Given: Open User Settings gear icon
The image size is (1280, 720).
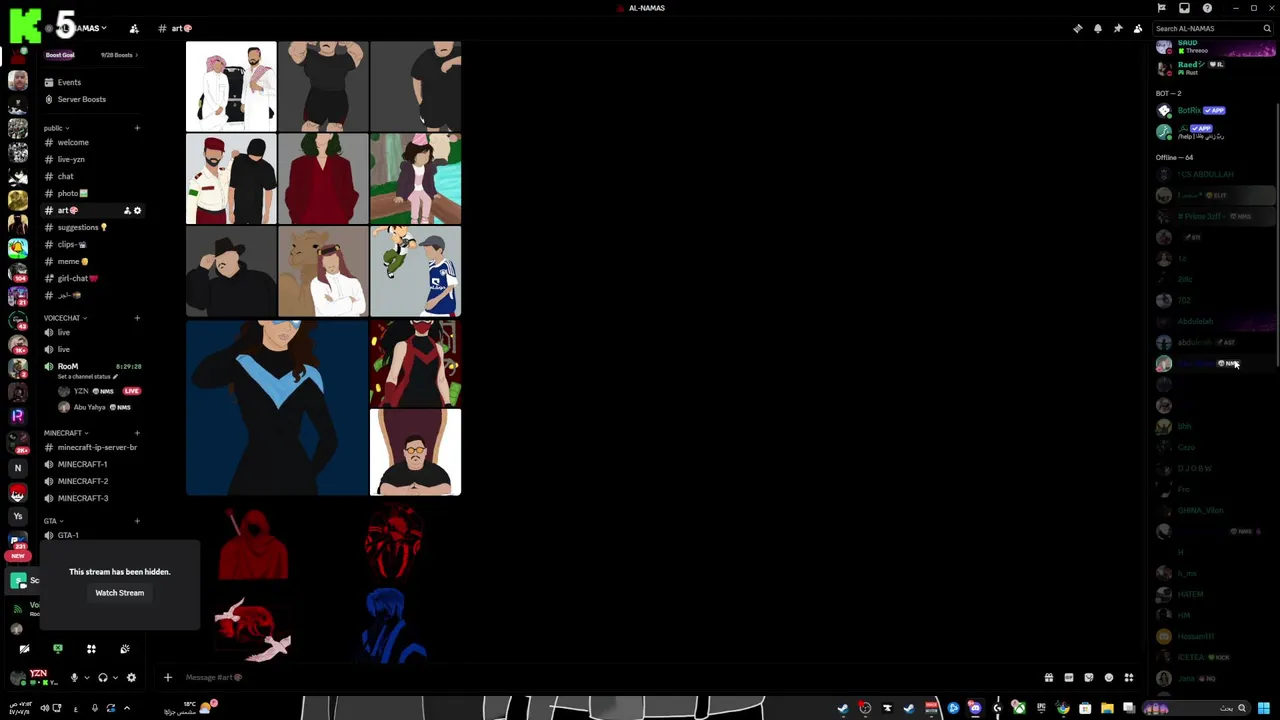Looking at the screenshot, I should 131,678.
